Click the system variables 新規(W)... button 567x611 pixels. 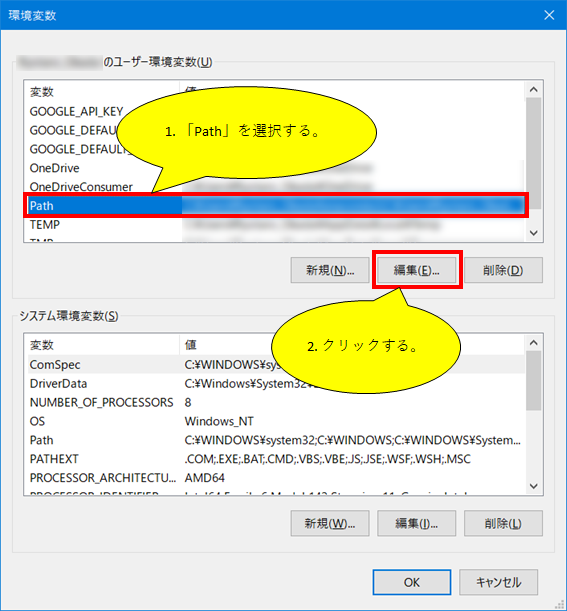coord(330,523)
